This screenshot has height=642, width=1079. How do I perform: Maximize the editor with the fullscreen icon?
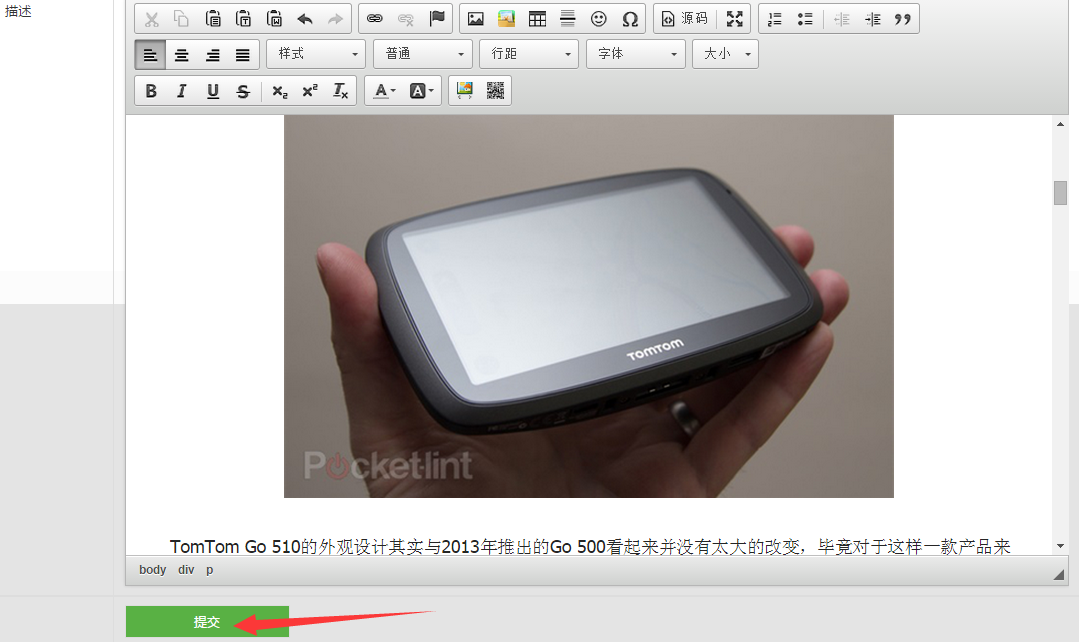pos(735,19)
